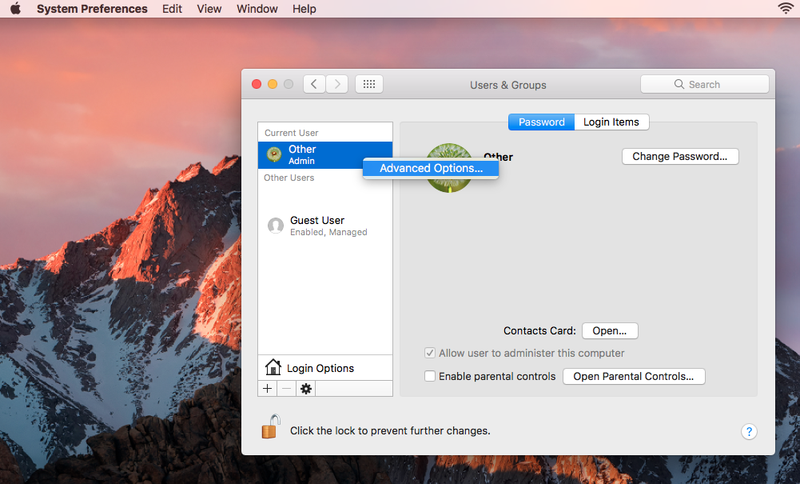Open the View menu

209,9
